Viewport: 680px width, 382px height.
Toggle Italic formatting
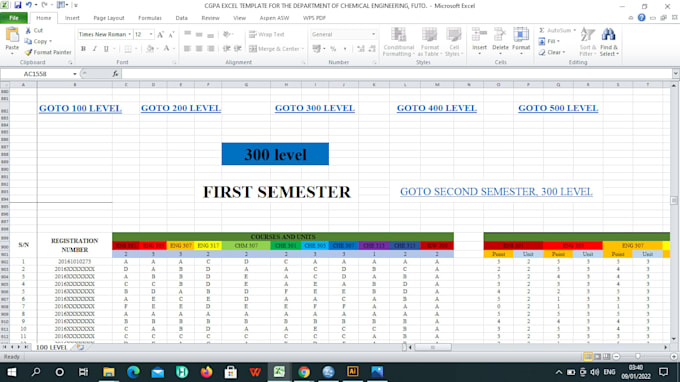click(x=95, y=49)
